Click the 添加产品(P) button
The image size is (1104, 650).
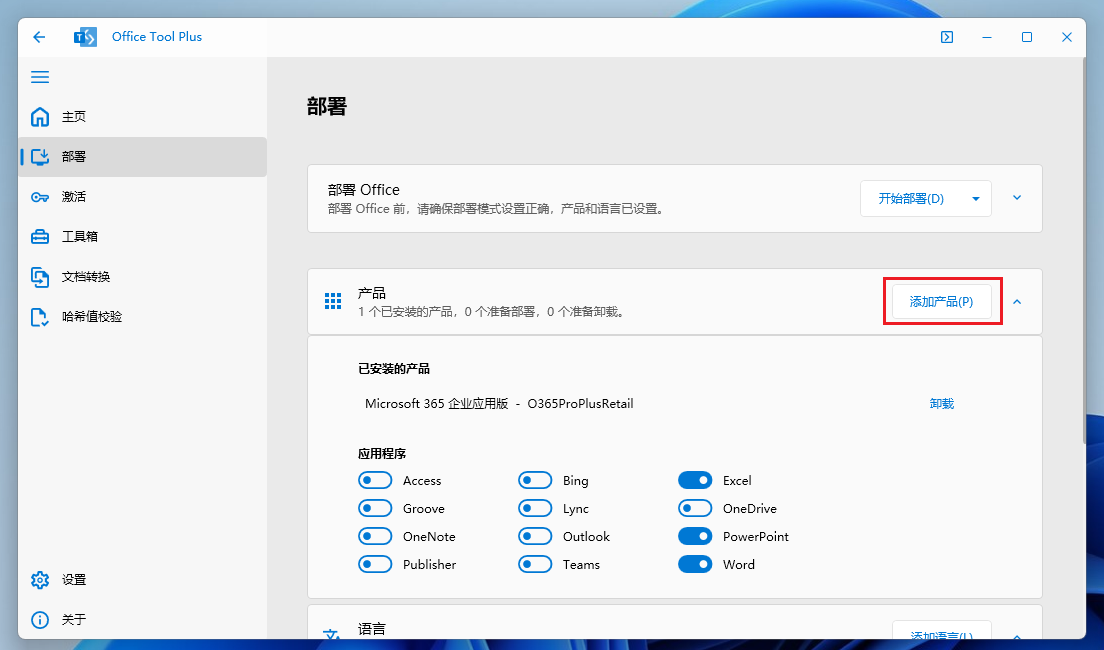[941, 301]
